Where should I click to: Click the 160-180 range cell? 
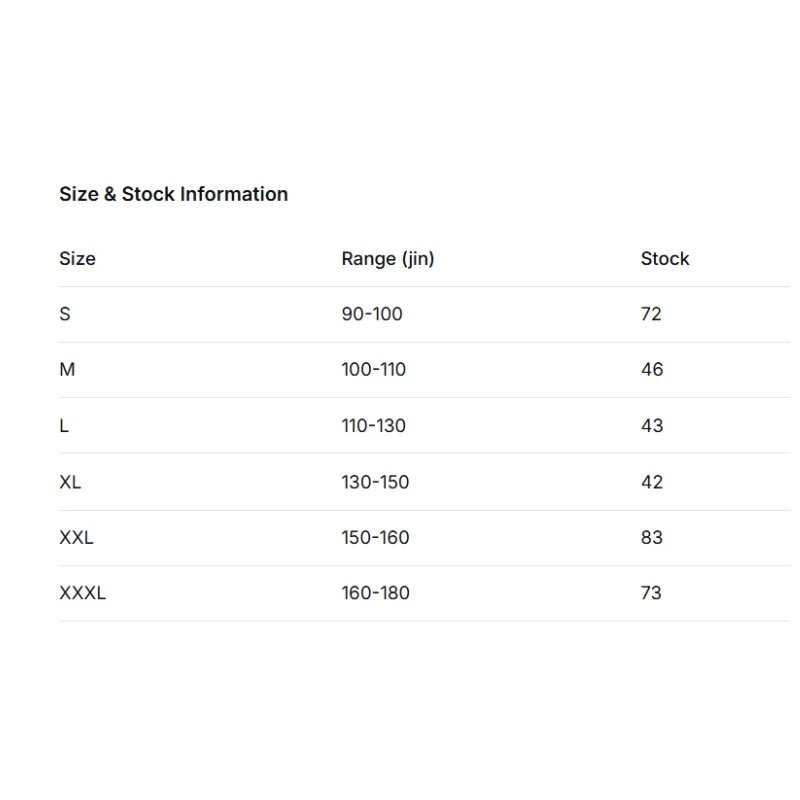click(x=375, y=593)
